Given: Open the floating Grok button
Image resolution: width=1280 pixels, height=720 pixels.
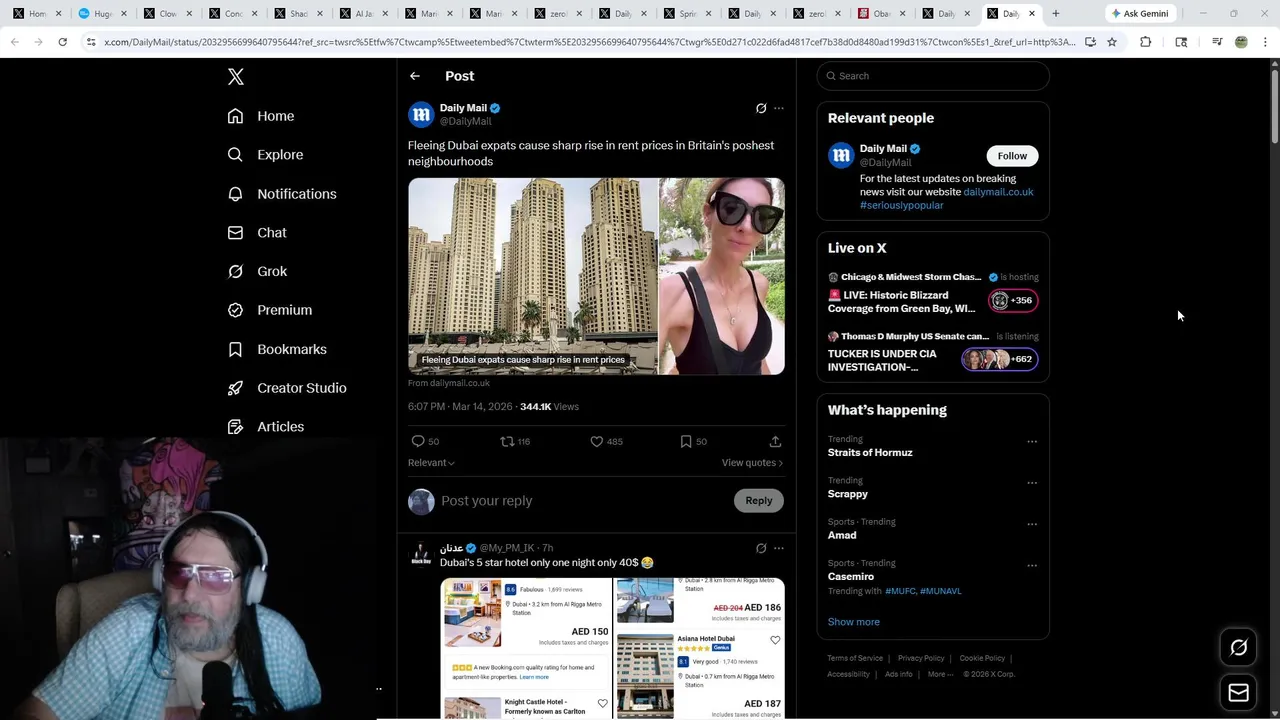Looking at the screenshot, I should click(x=1239, y=648).
